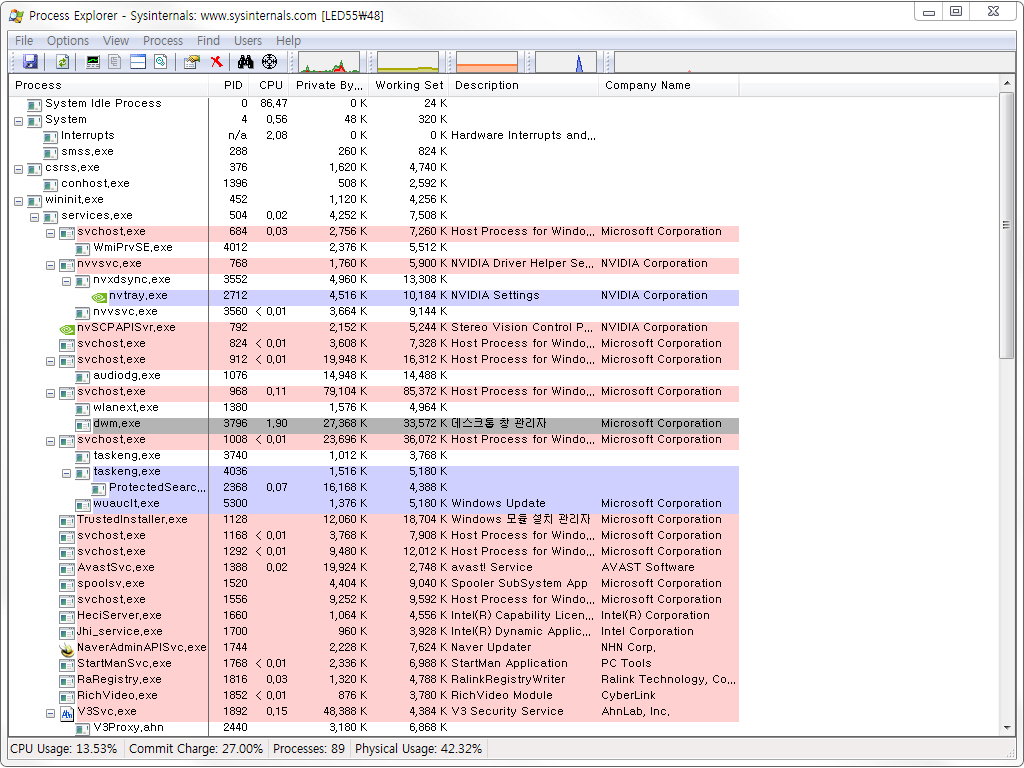Click the TrustedInstaller.exe process icon
Viewport: 1024px width, 768px height.
pyautogui.click(x=67, y=520)
